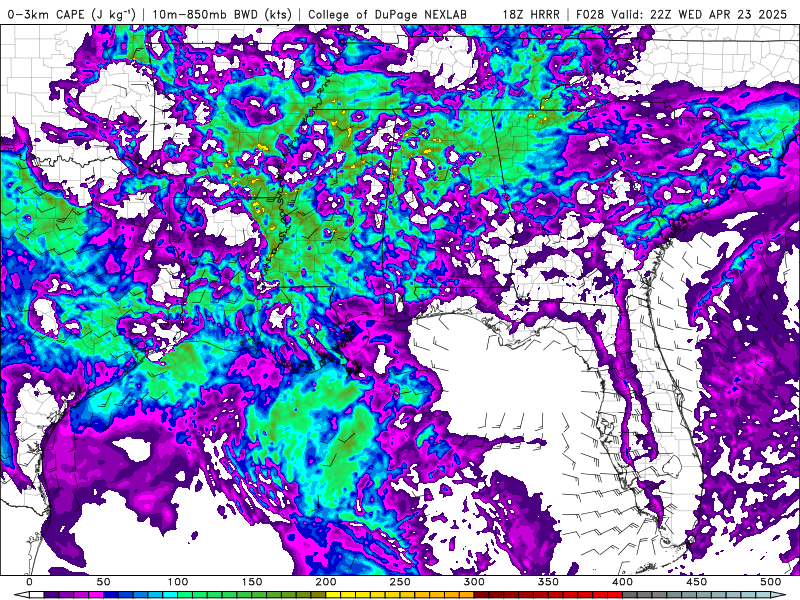
Task: Click the '10m-850mb BWD (kts)' label
Action: [222, 14]
